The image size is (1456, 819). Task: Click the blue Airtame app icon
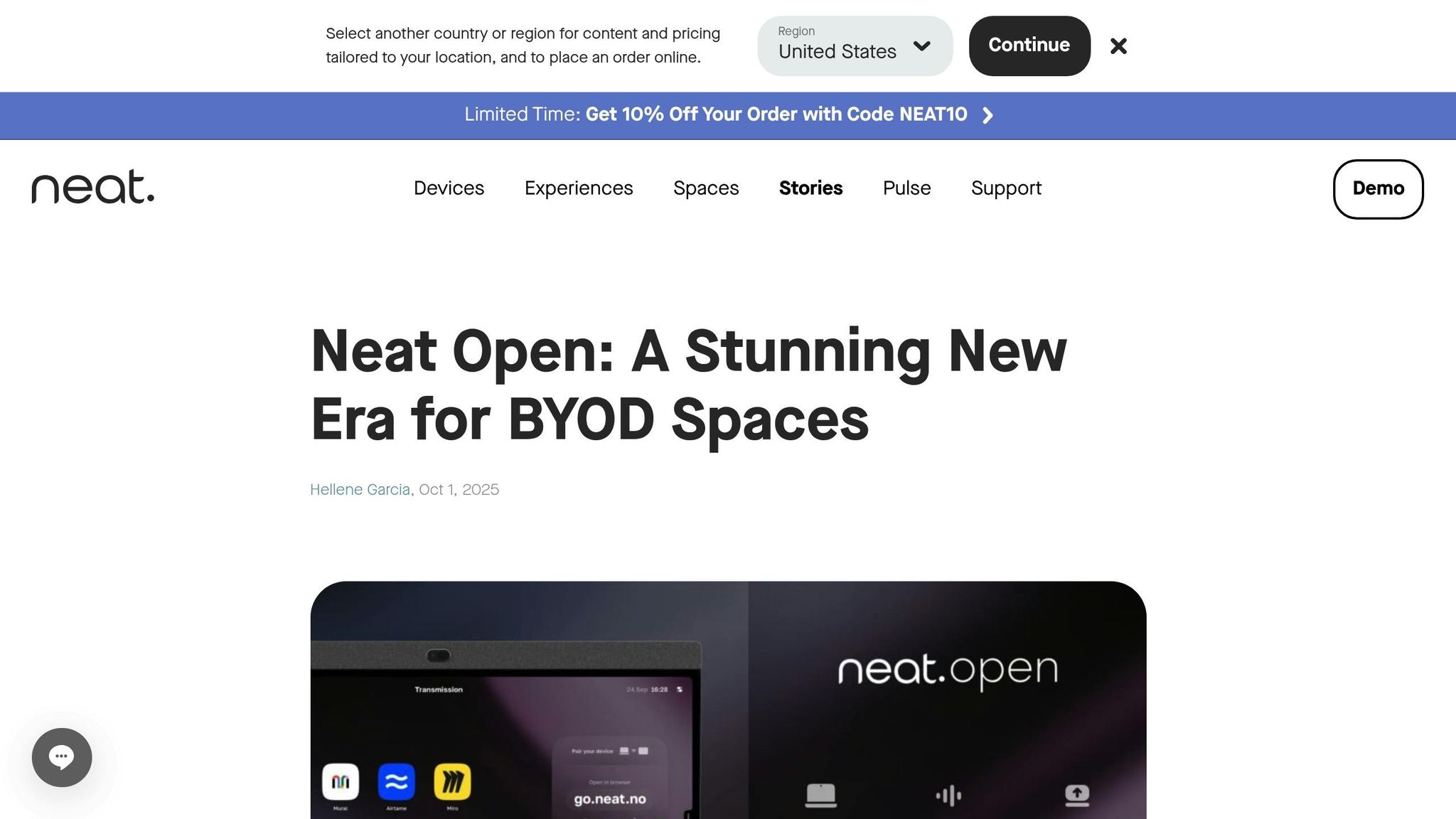point(396,782)
